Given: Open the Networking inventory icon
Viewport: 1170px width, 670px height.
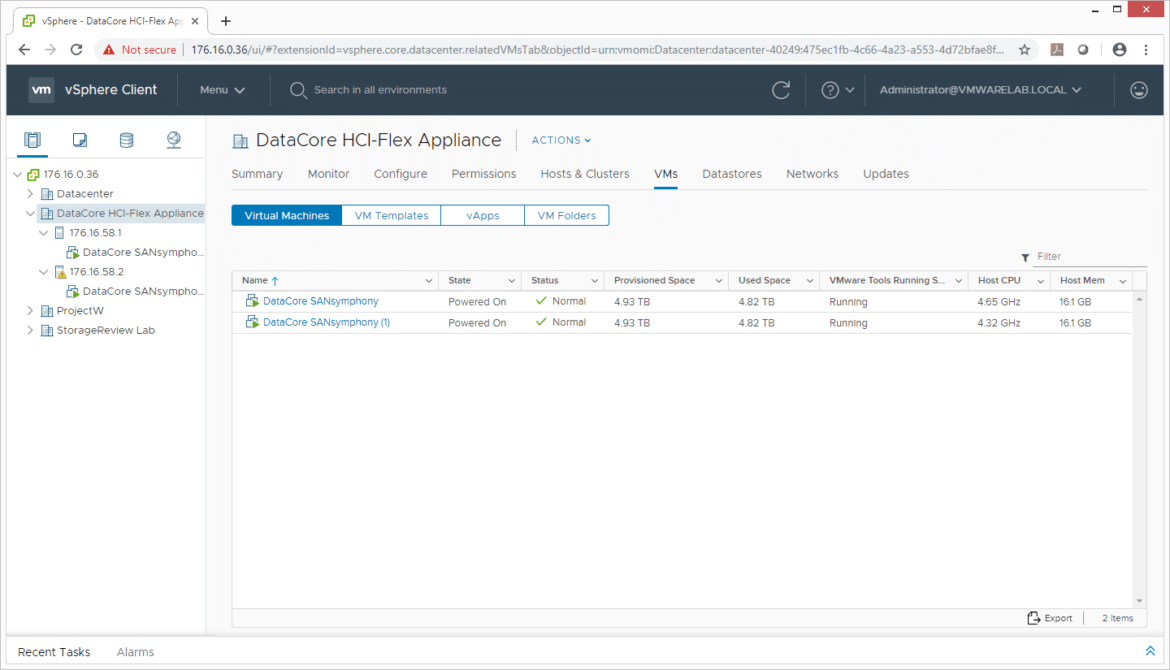Looking at the screenshot, I should (x=174, y=140).
